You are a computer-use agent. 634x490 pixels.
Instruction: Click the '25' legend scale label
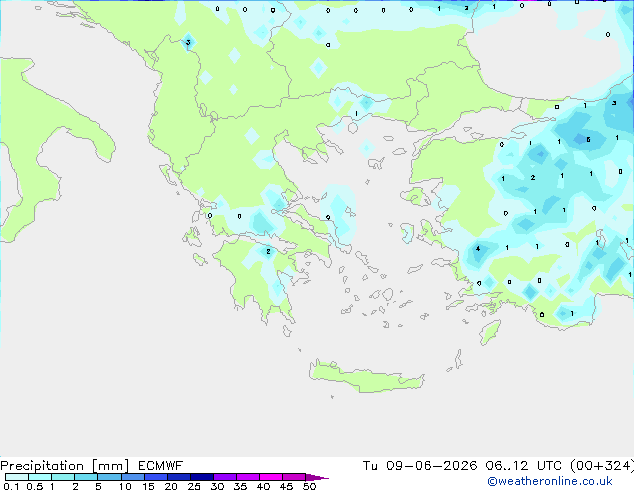tap(194, 486)
